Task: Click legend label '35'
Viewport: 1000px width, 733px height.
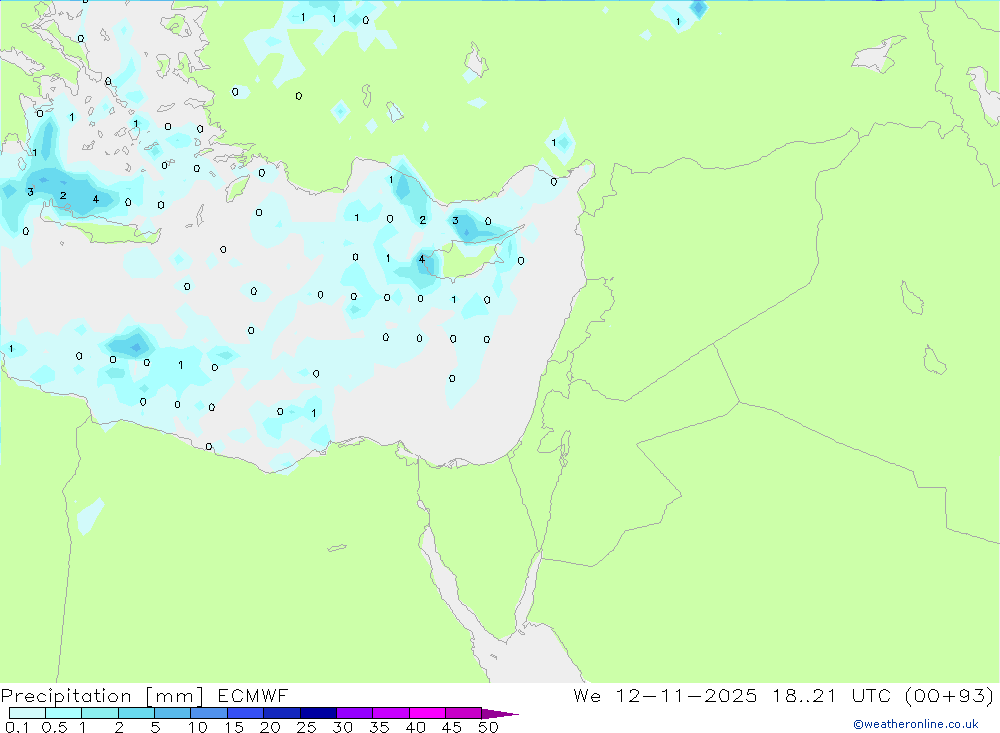Action: [379, 727]
